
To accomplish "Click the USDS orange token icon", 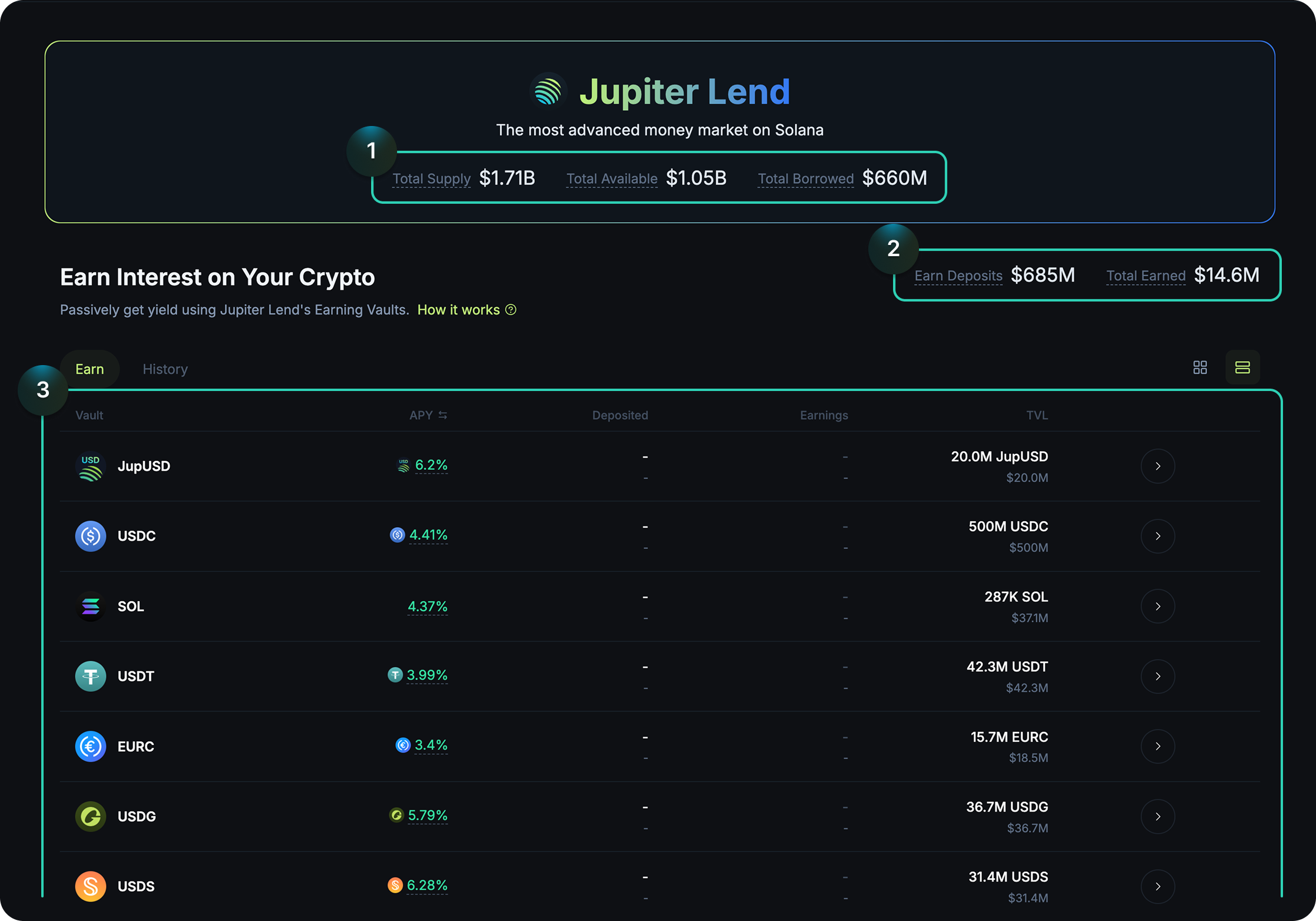I will coord(90,886).
